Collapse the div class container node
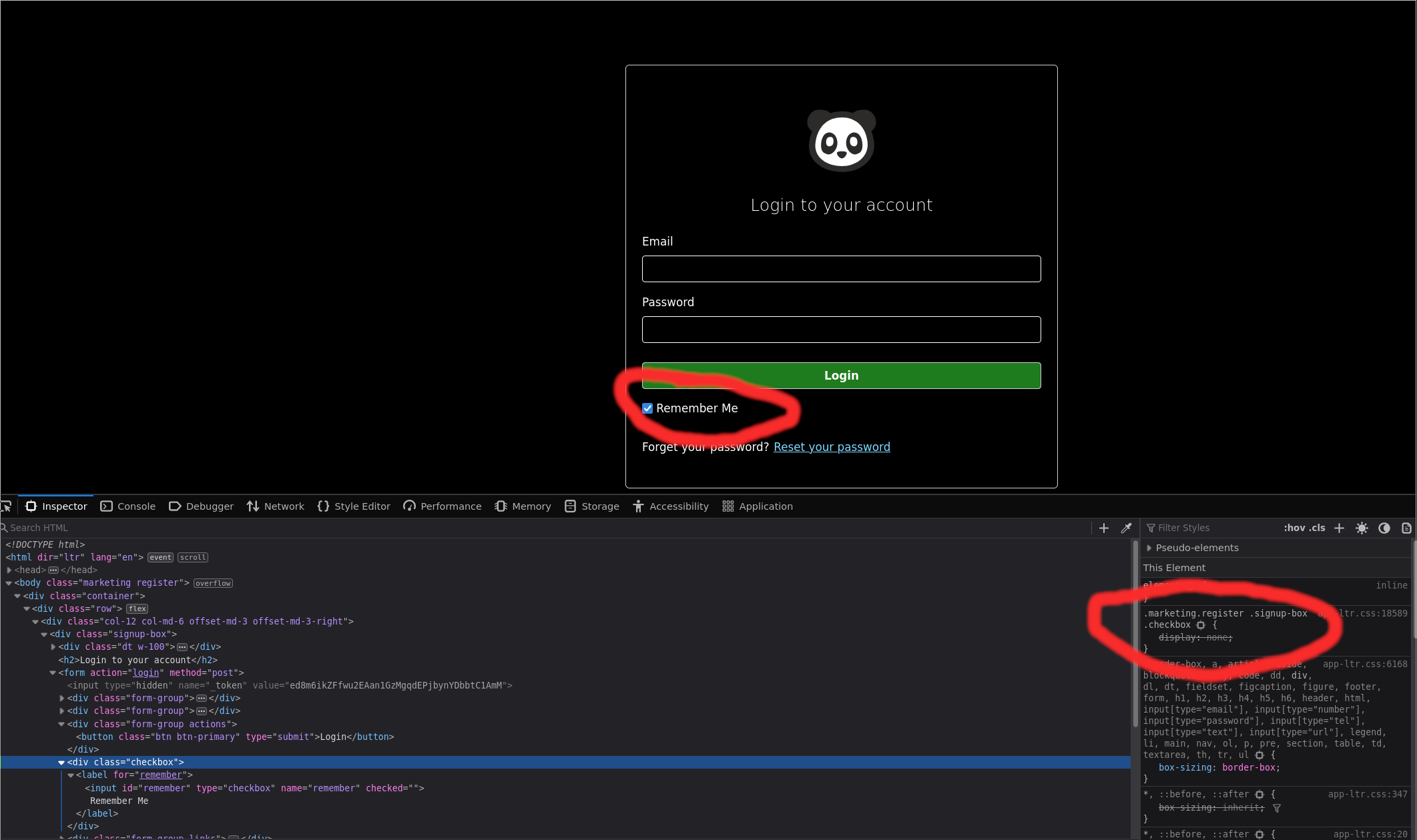 coord(18,596)
